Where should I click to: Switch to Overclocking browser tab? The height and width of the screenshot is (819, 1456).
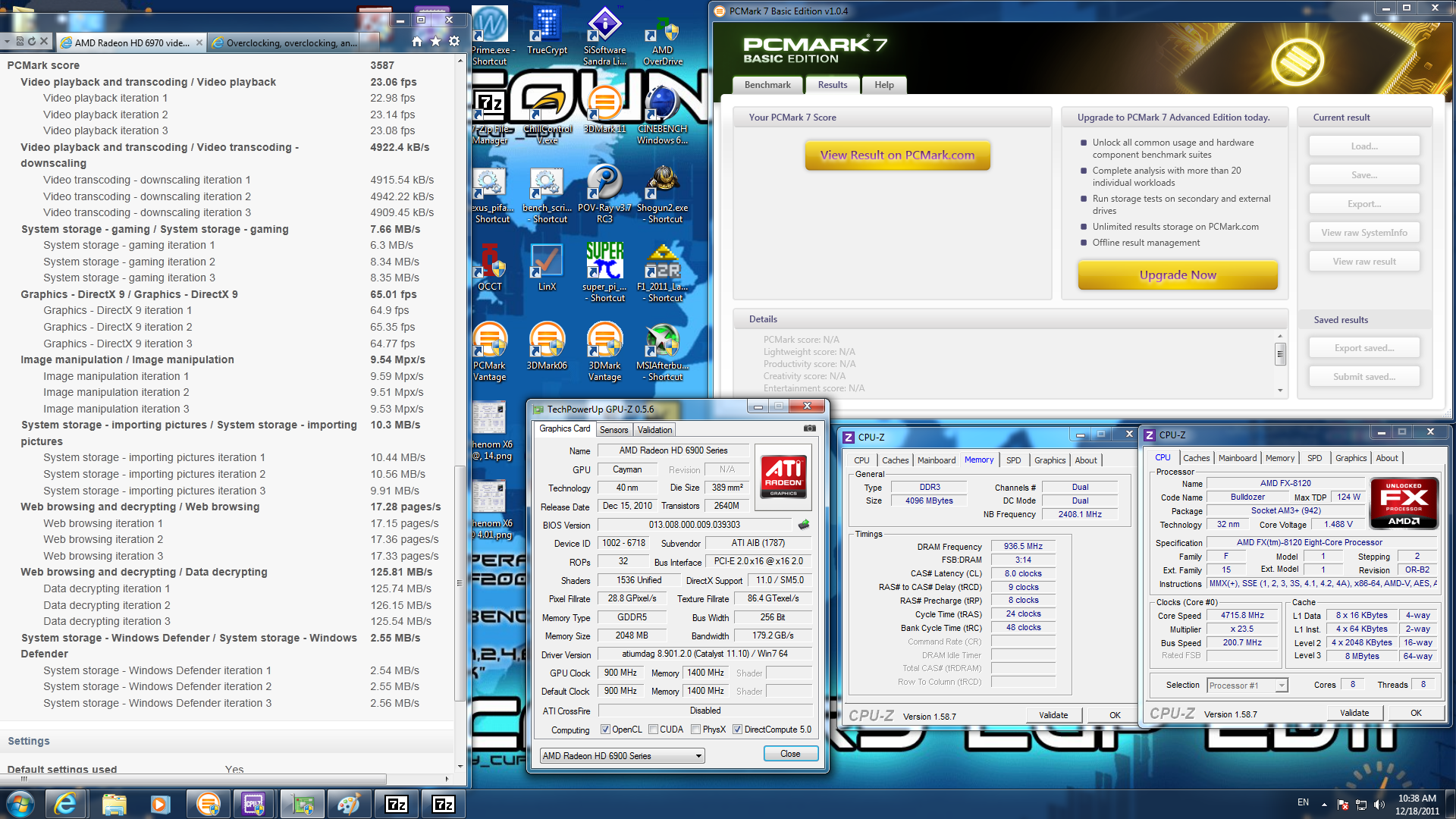tap(292, 42)
